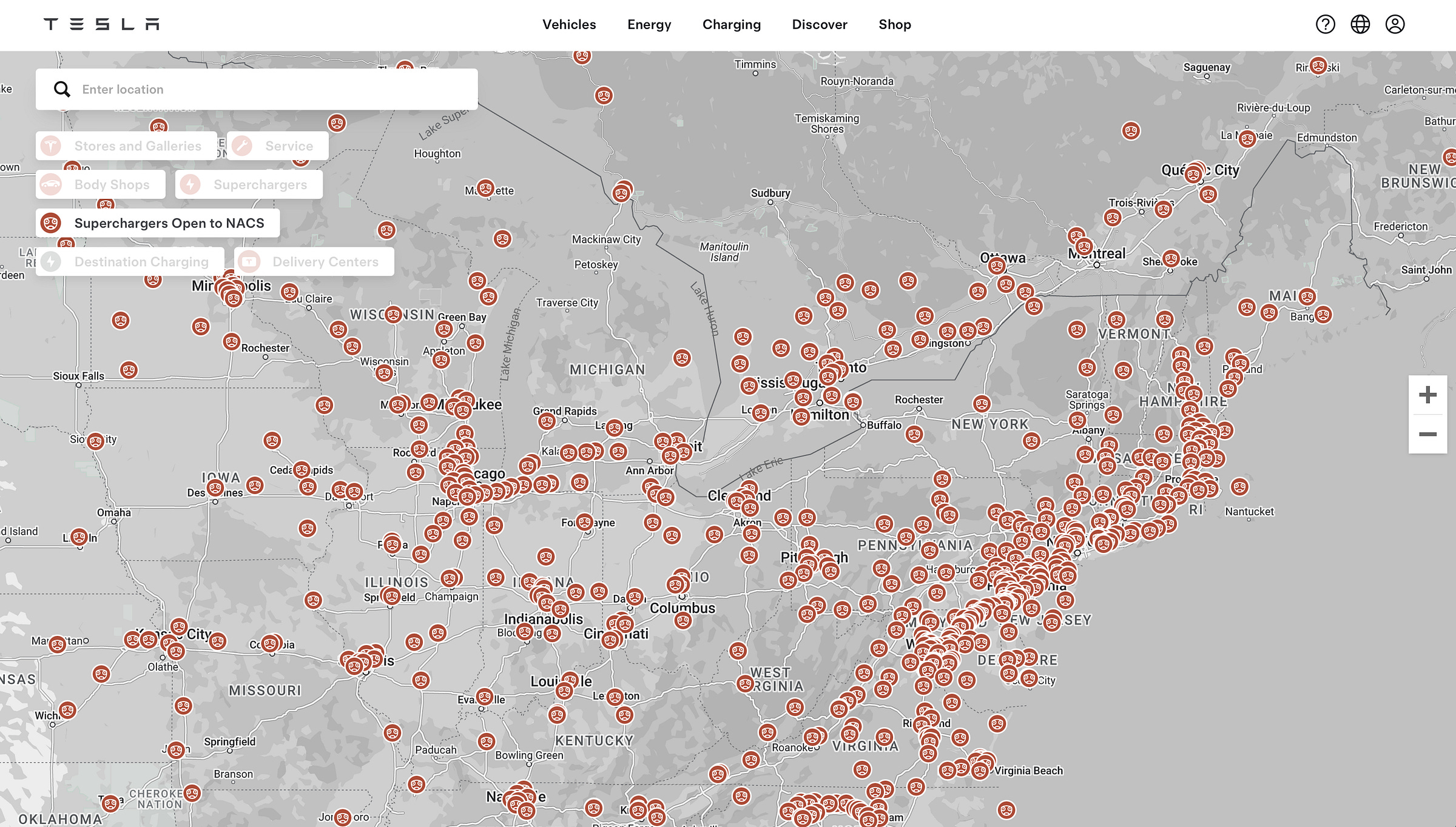The width and height of the screenshot is (1456, 827).
Task: Click the search magnifier icon
Action: tap(62, 89)
